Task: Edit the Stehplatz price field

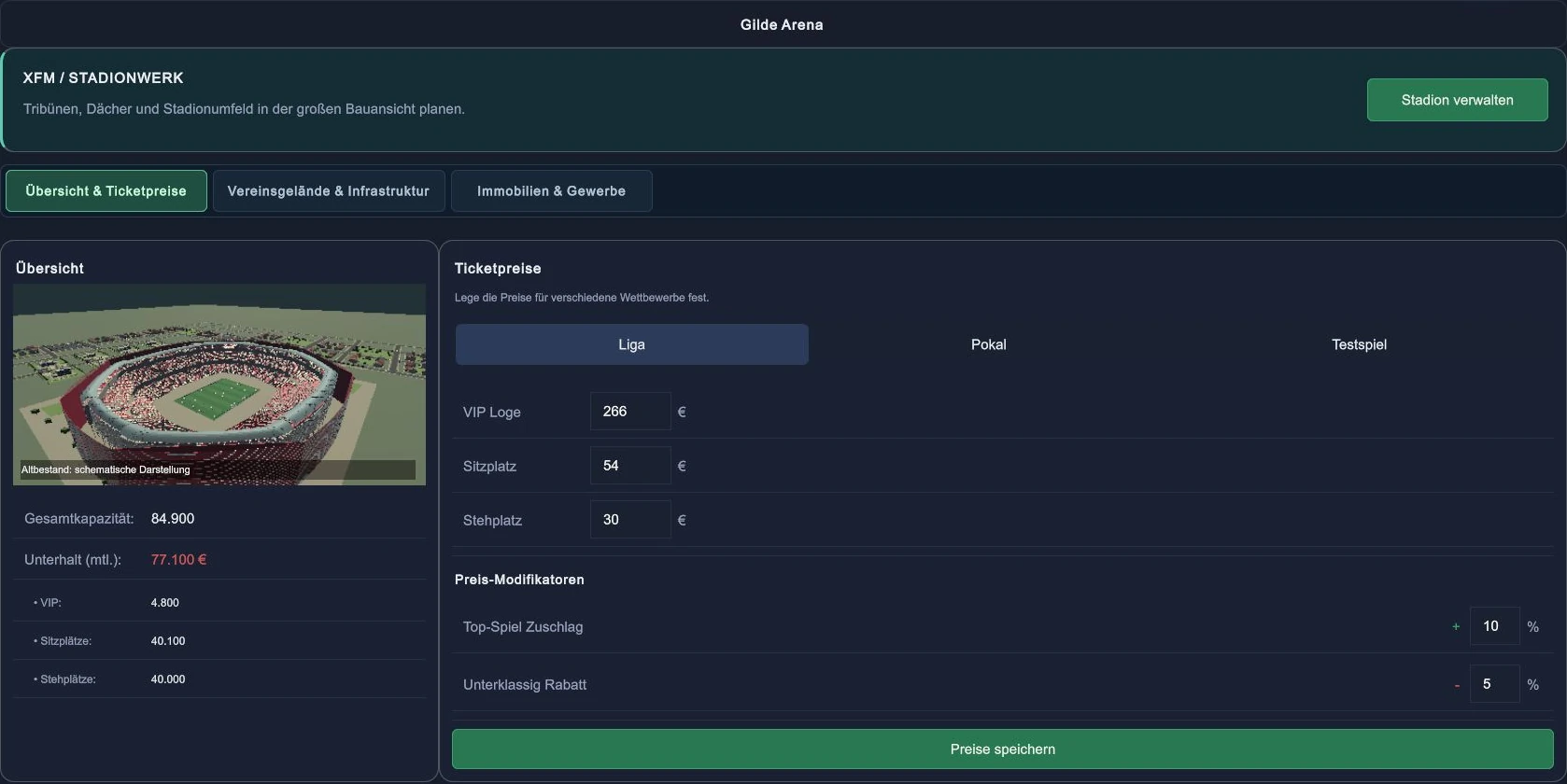Action: click(630, 520)
